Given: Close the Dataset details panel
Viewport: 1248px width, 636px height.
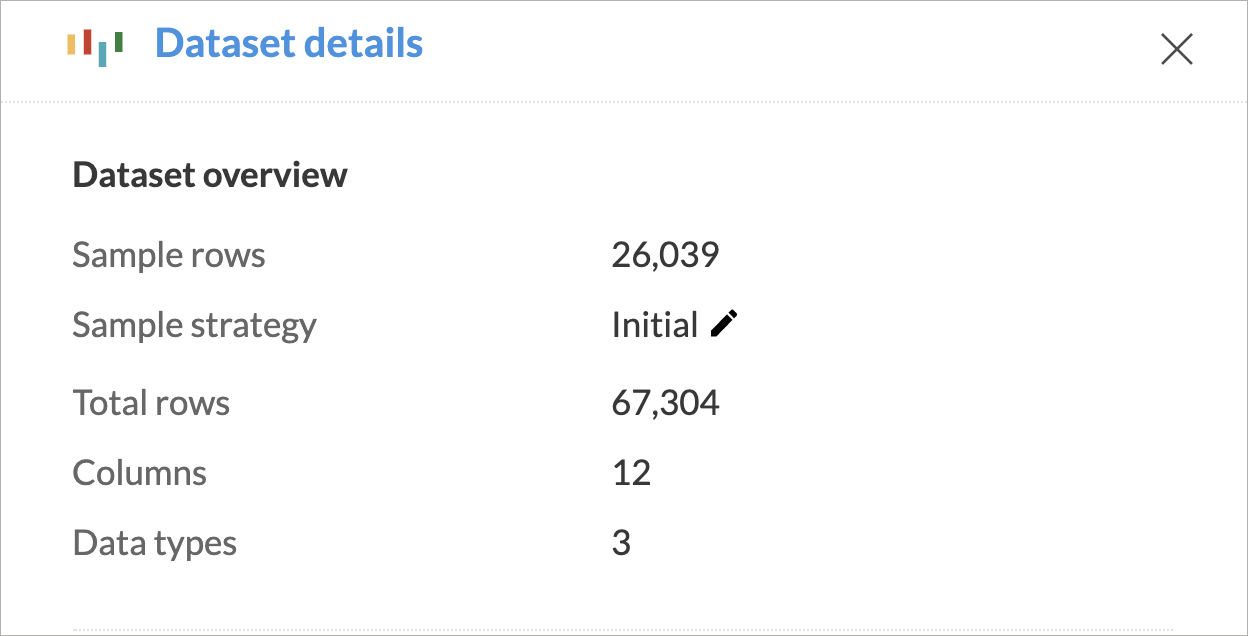Looking at the screenshot, I should pyautogui.click(x=1176, y=49).
